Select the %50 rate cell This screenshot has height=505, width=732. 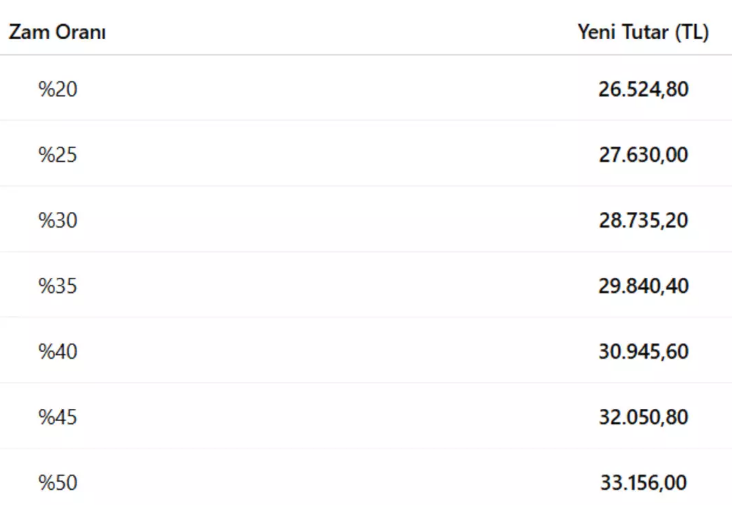58,483
